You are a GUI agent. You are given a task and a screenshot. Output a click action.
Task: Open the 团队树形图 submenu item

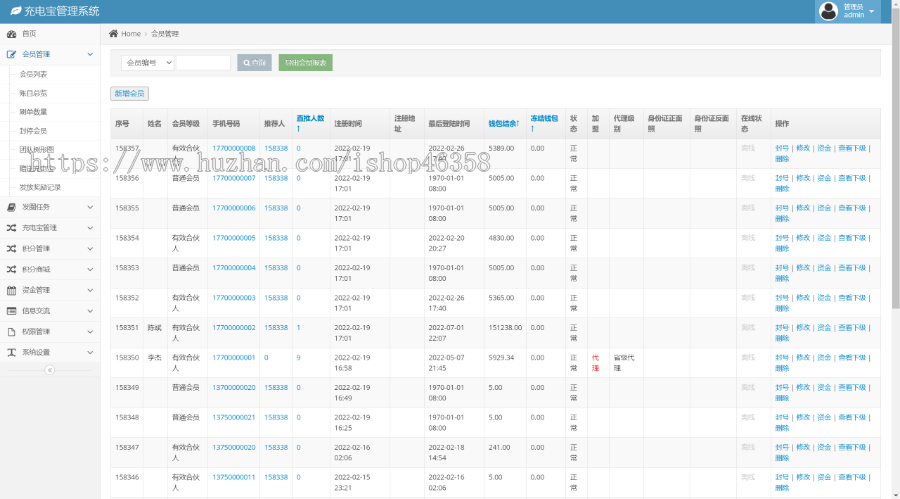(37, 149)
